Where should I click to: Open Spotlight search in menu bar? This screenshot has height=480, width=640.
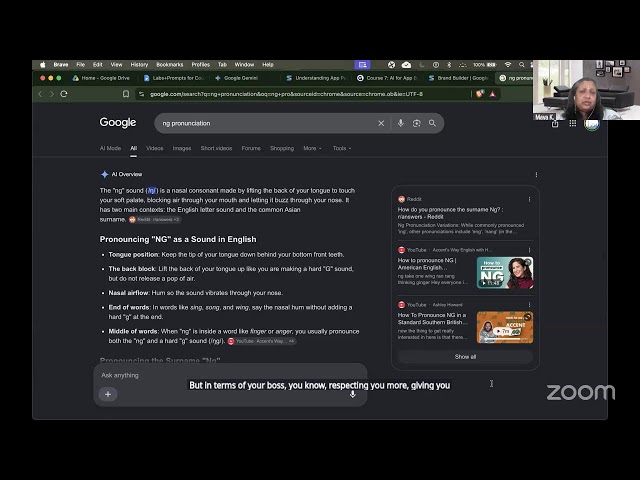pyautogui.click(x=522, y=64)
